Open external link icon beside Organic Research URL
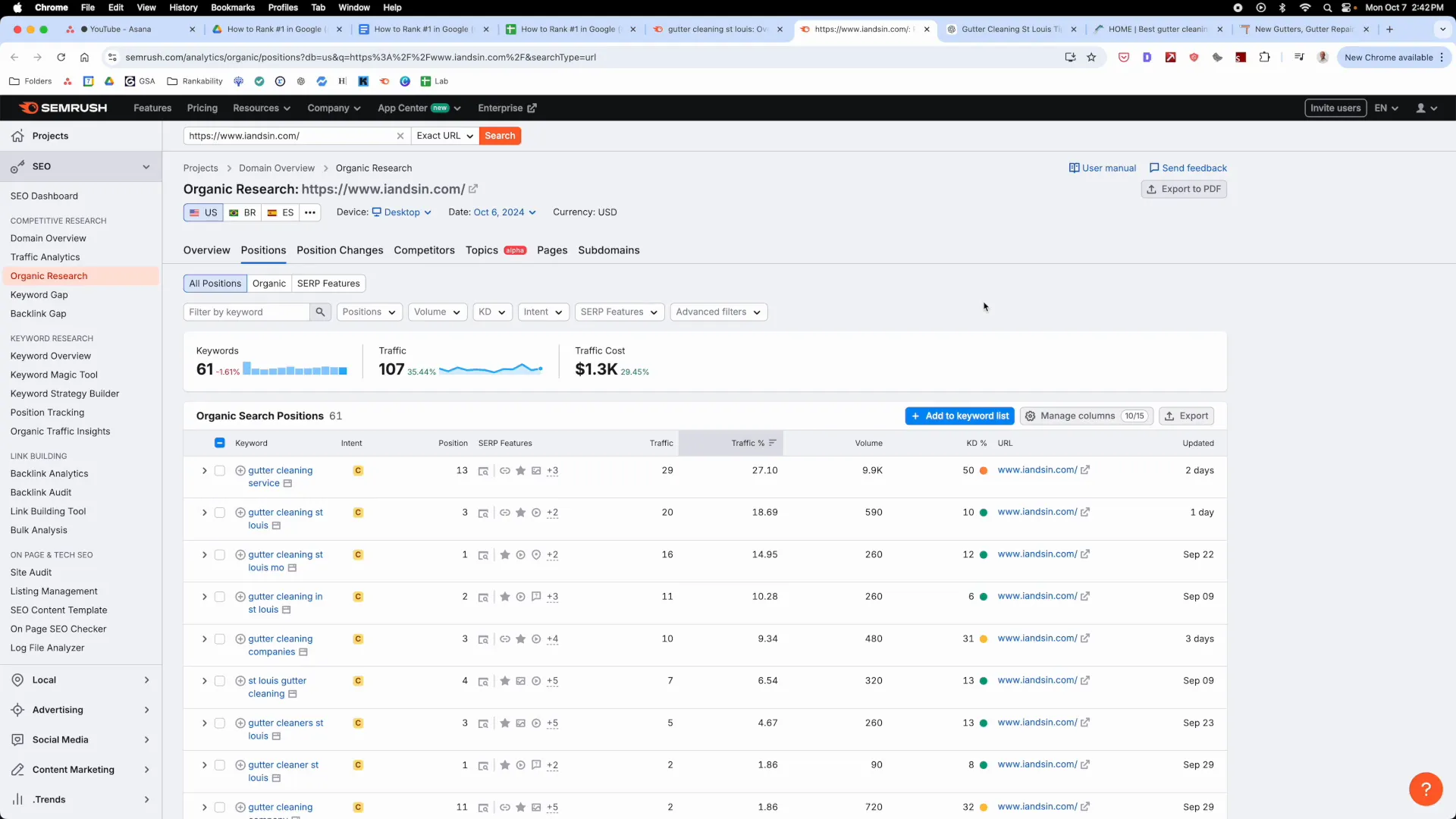The image size is (1456, 819). pos(473,189)
